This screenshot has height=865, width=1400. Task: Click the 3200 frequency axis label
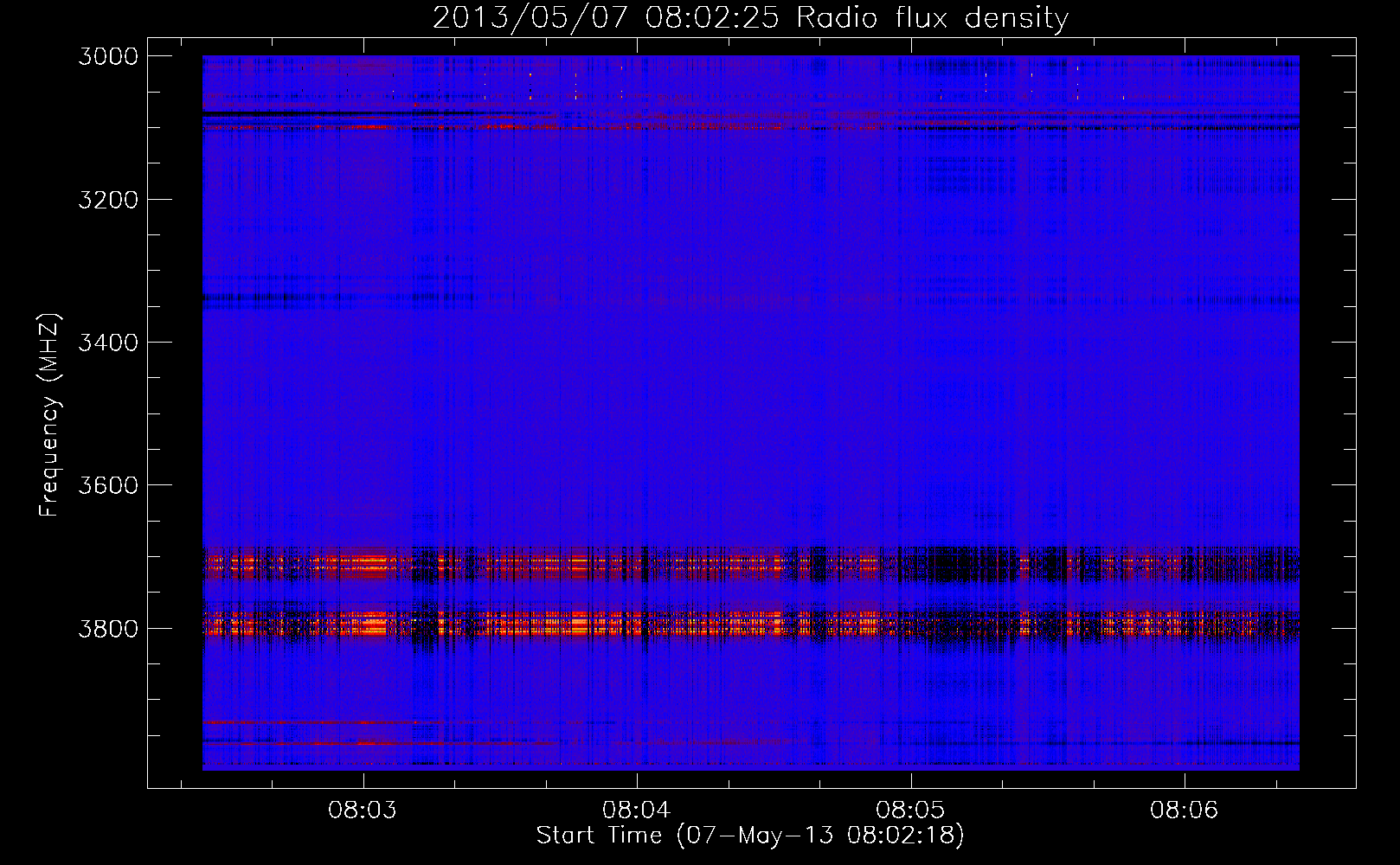(x=108, y=200)
